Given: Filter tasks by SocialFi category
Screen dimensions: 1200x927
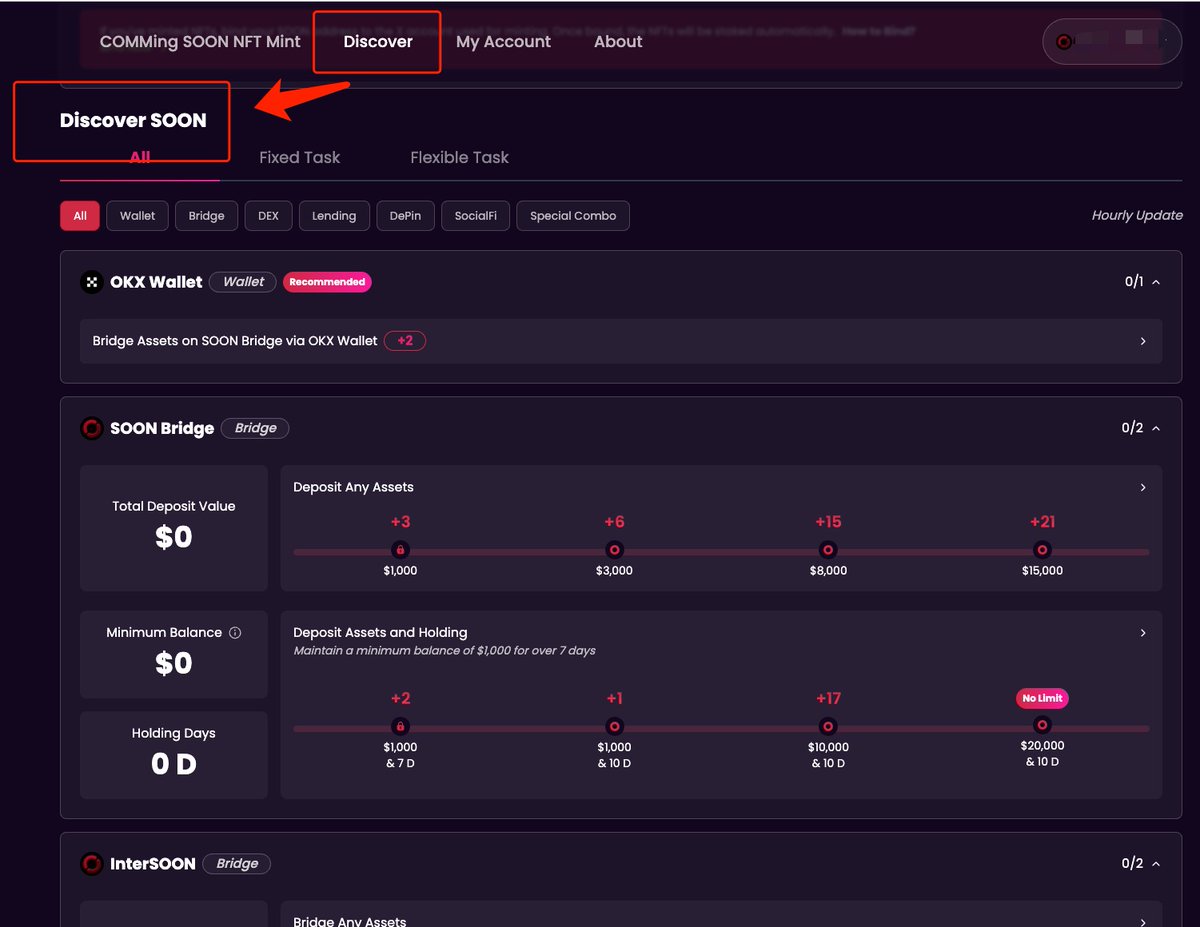Looking at the screenshot, I should (476, 216).
